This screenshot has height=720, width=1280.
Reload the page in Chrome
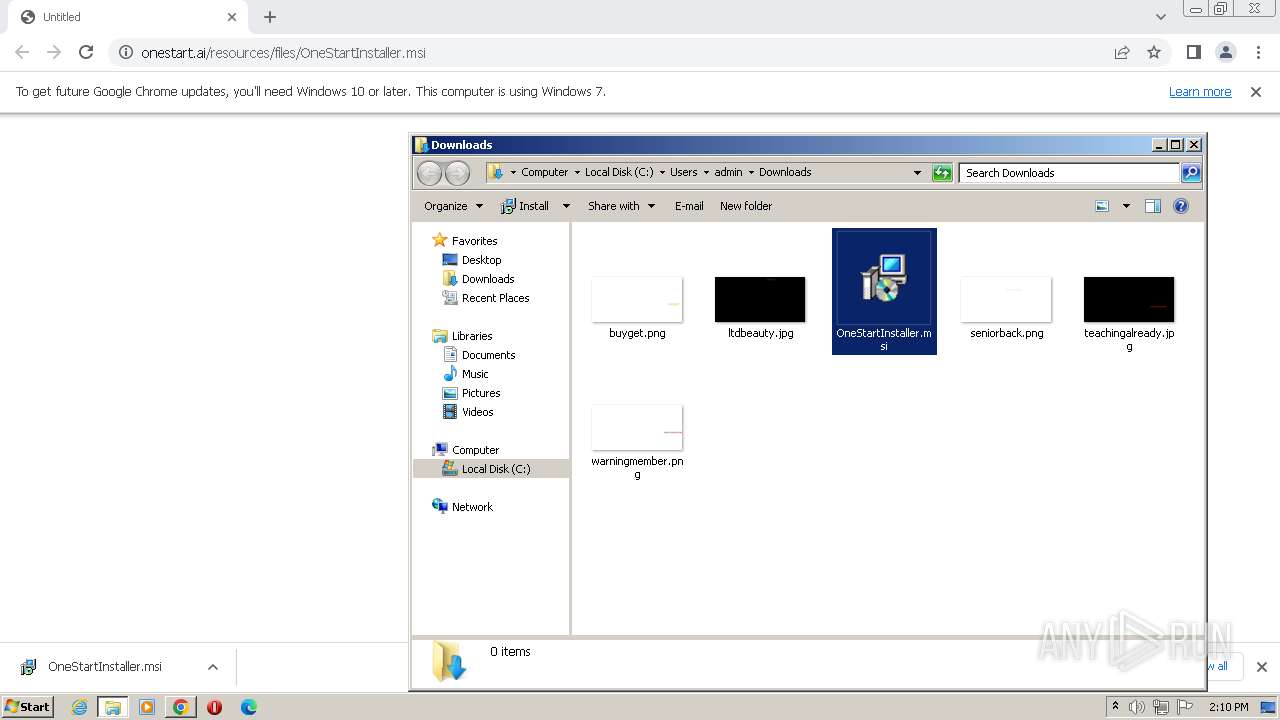pos(86,52)
